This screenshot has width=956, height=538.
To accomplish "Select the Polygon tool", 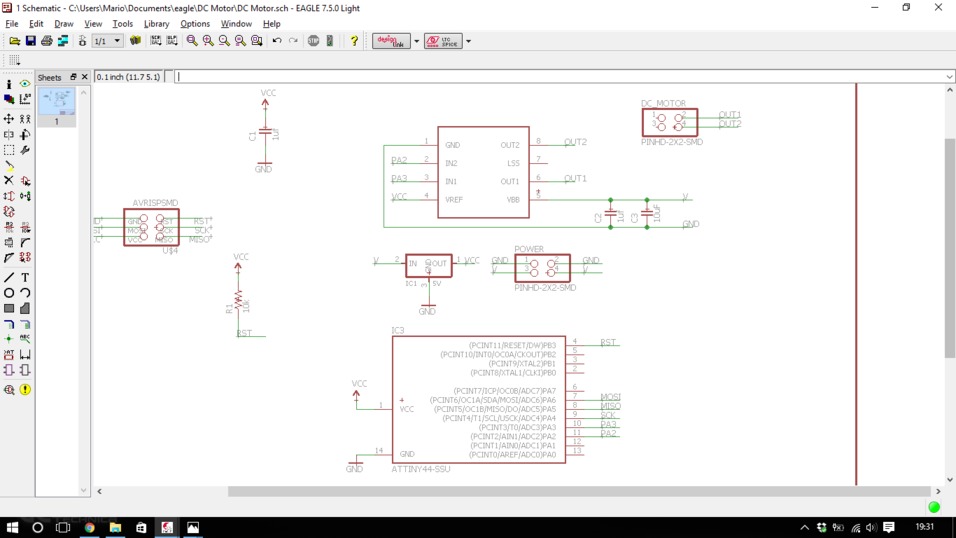I will pos(25,309).
